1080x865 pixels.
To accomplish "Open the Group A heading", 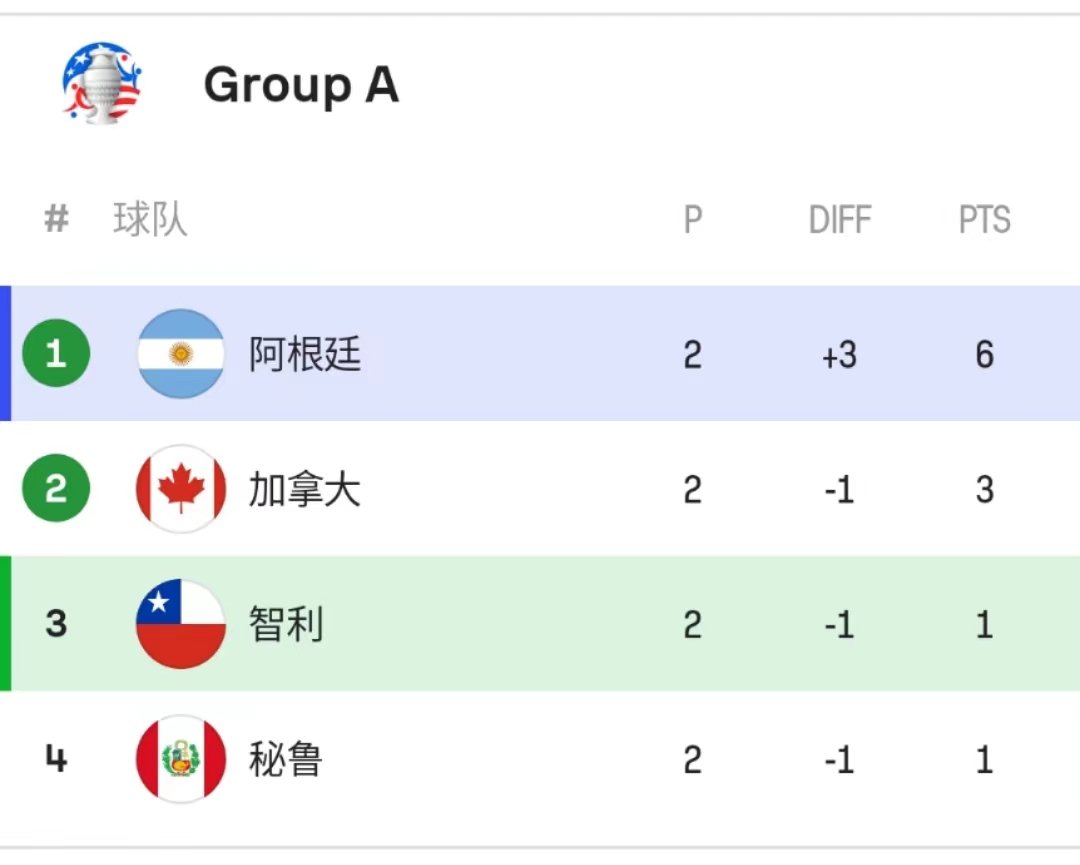I will (301, 86).
